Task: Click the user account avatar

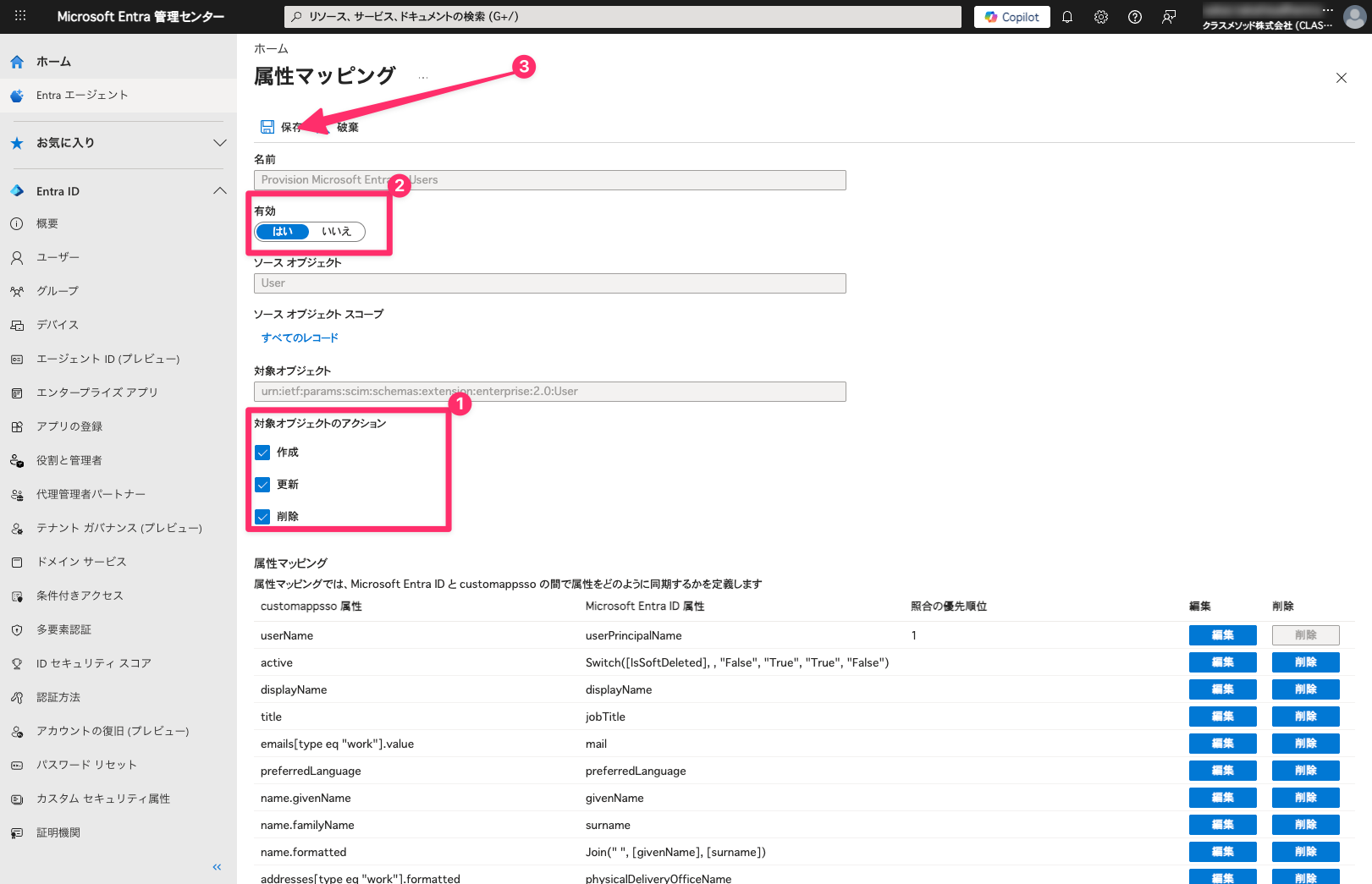Action: (1354, 17)
